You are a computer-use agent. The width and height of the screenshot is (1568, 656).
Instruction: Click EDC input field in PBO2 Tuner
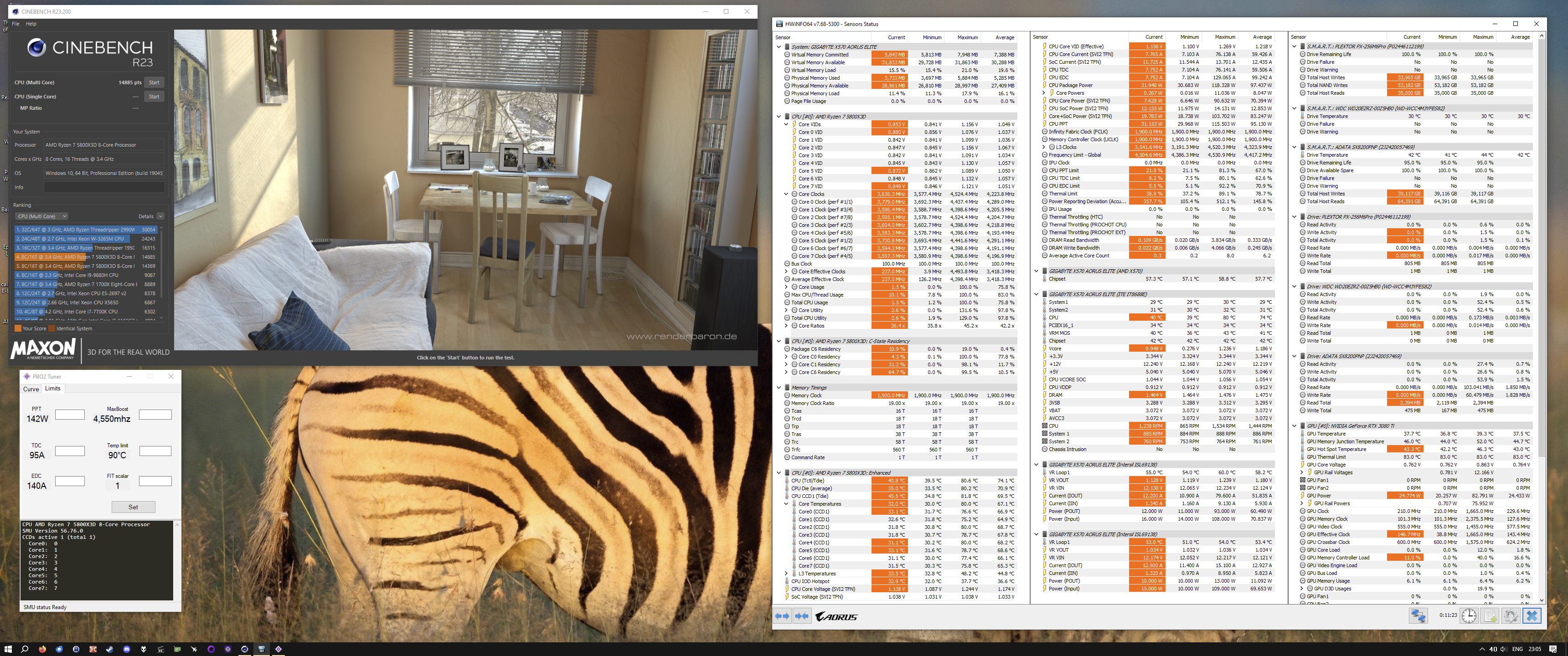[70, 481]
